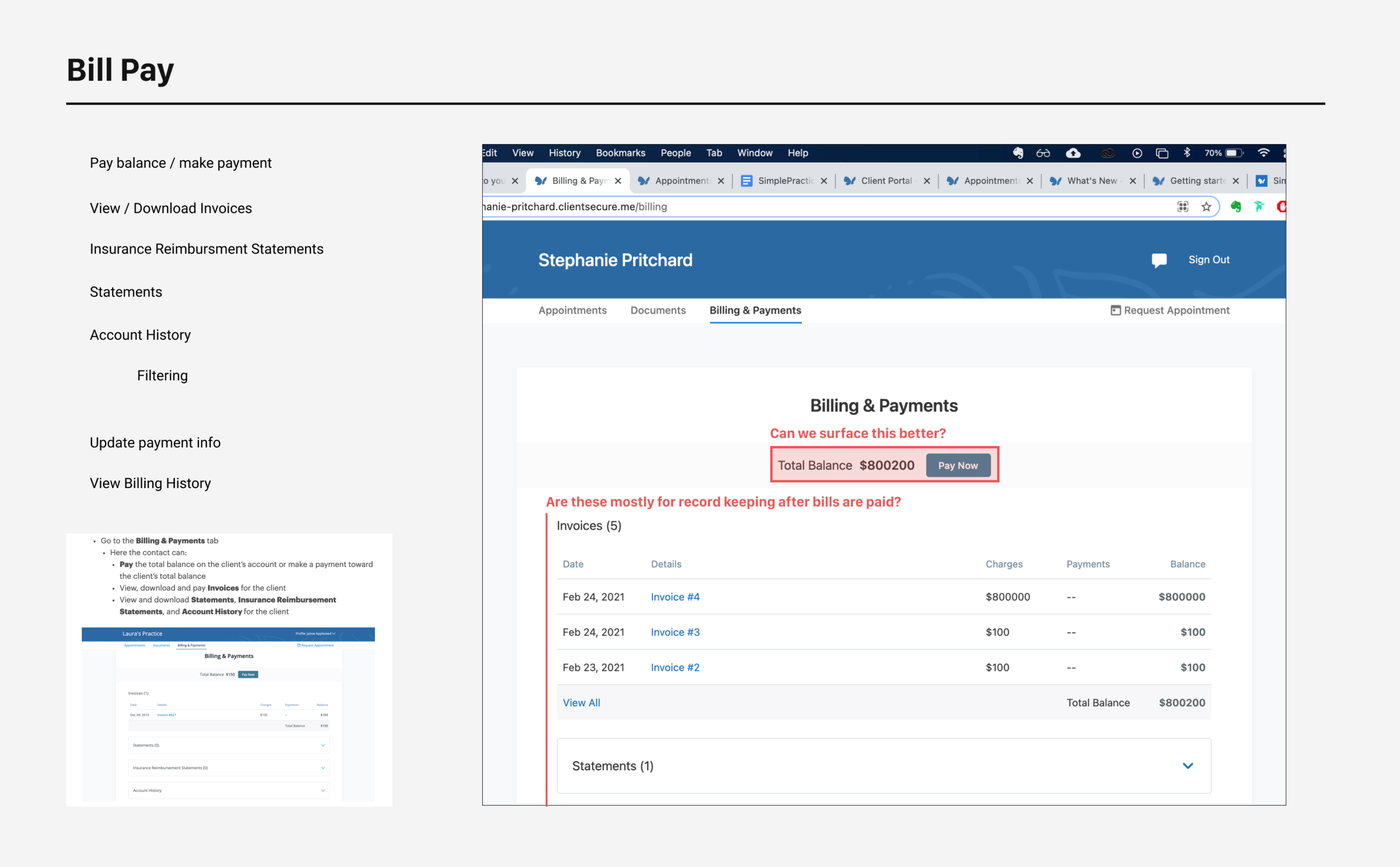Screen dimensions: 1400x867
Task: Open the Window menu
Action: (x=754, y=153)
